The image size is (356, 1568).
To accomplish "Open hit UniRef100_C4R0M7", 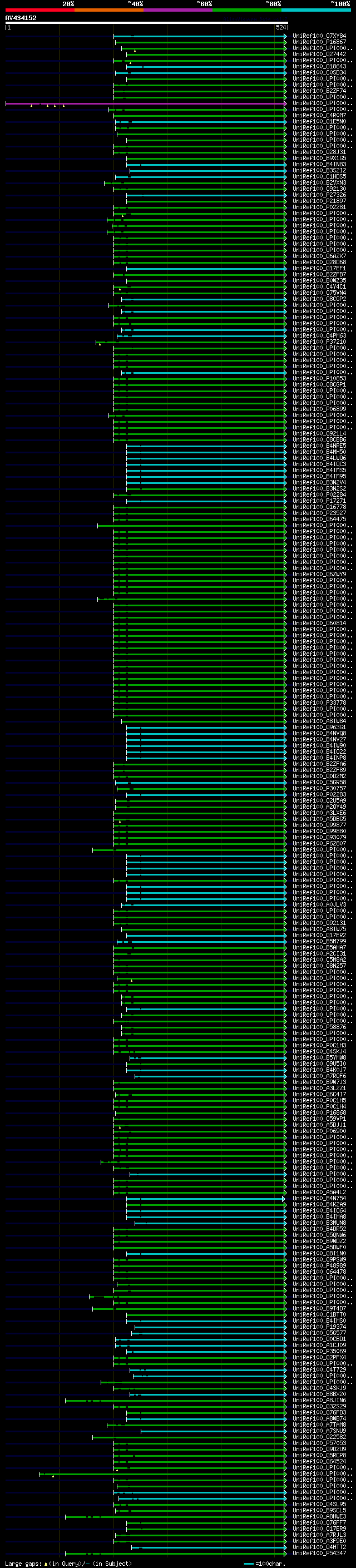I will pos(319,116).
